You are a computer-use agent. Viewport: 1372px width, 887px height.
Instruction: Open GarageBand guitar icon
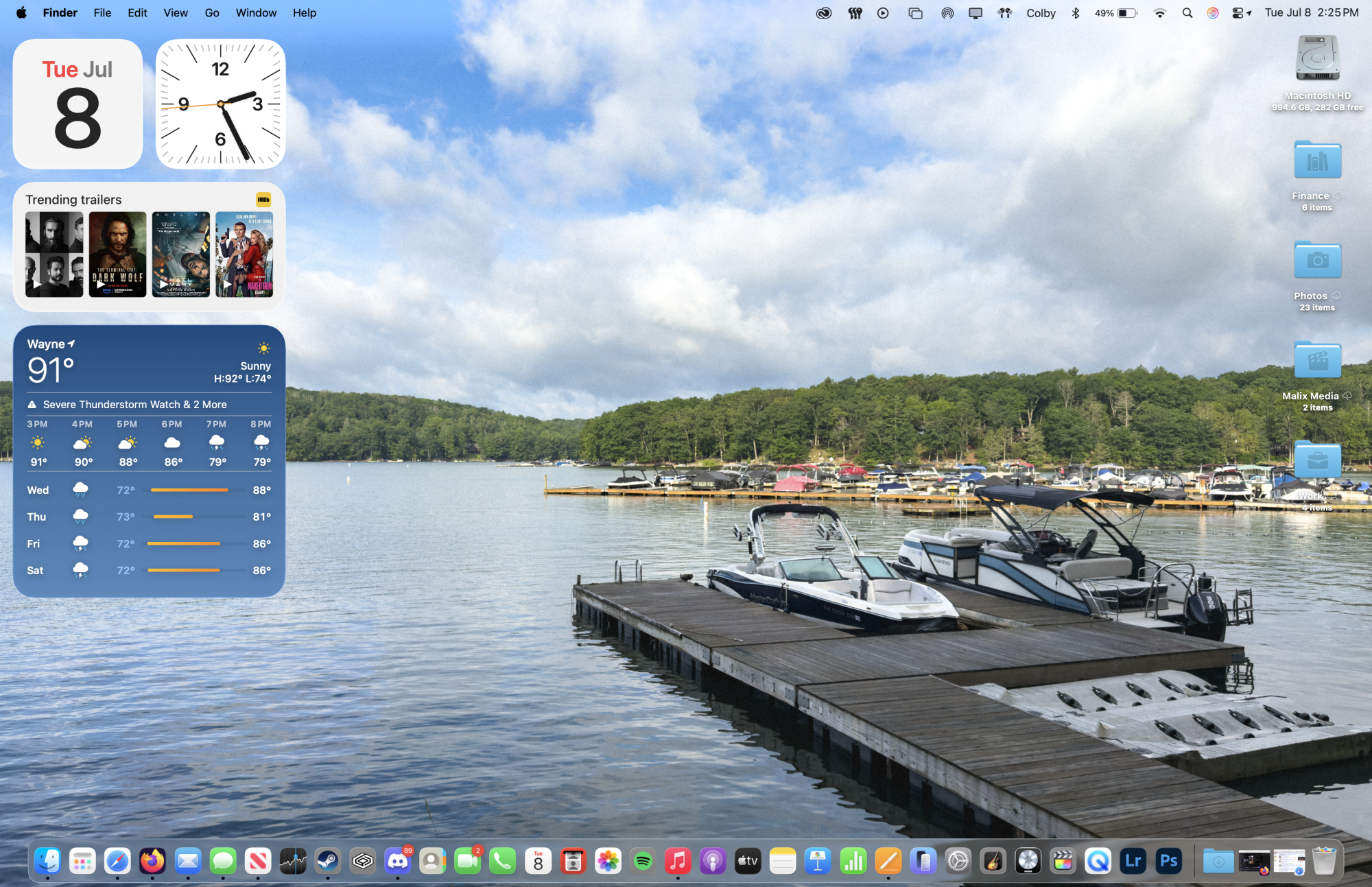click(x=993, y=861)
